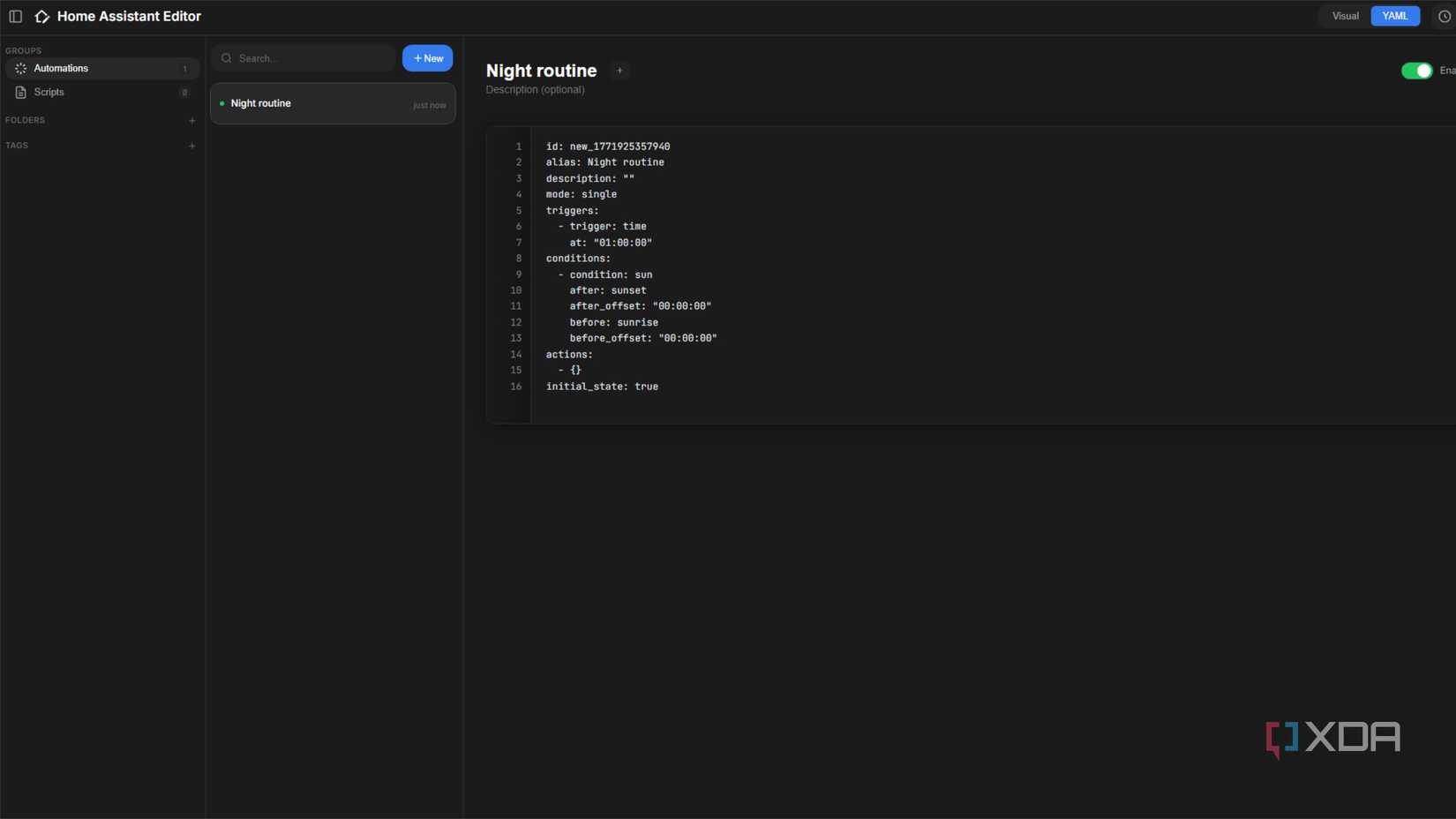Edit the Description (optional) field
The height and width of the screenshot is (819, 1456).
pyautogui.click(x=535, y=90)
